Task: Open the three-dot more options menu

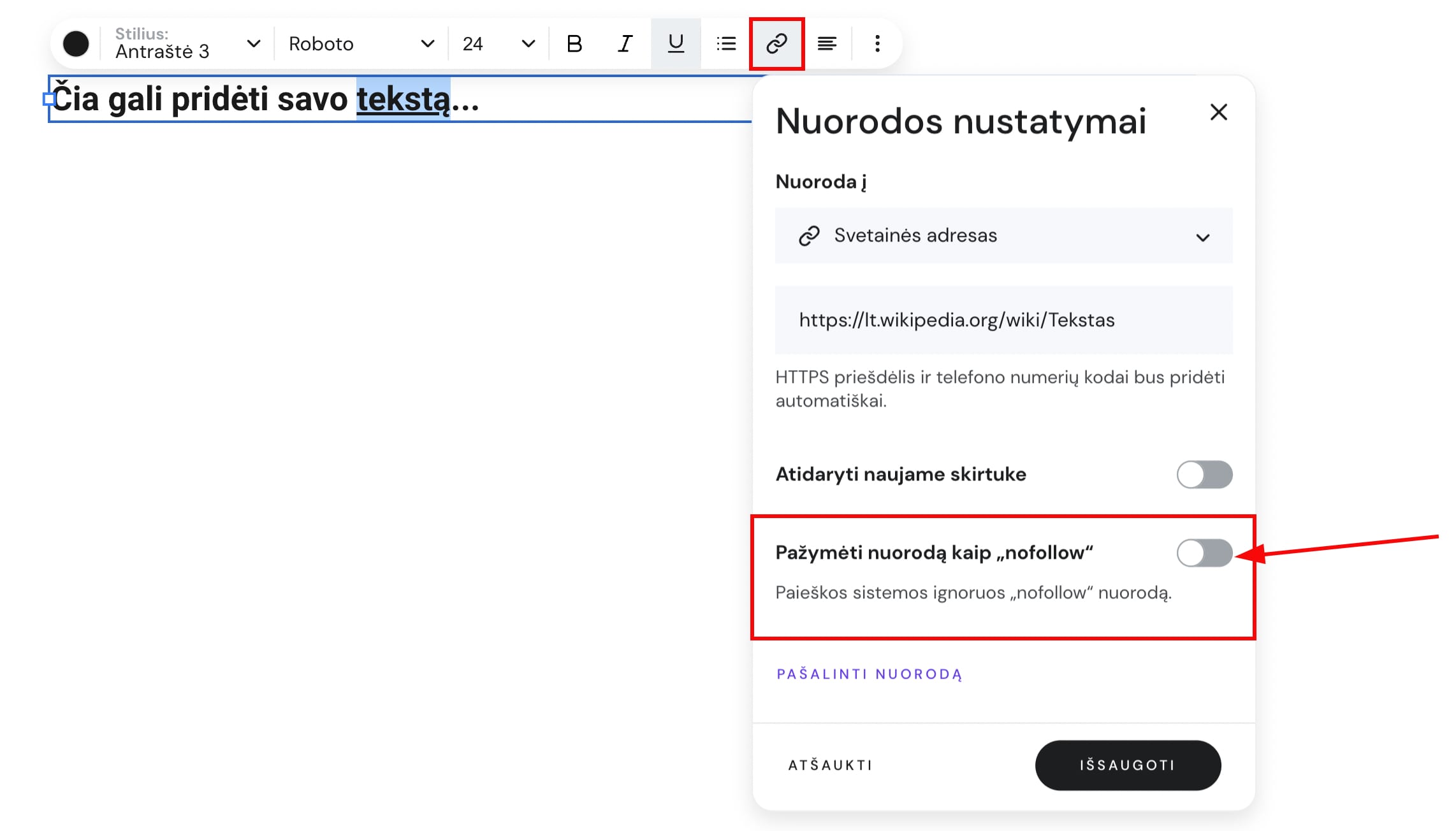Action: [877, 44]
